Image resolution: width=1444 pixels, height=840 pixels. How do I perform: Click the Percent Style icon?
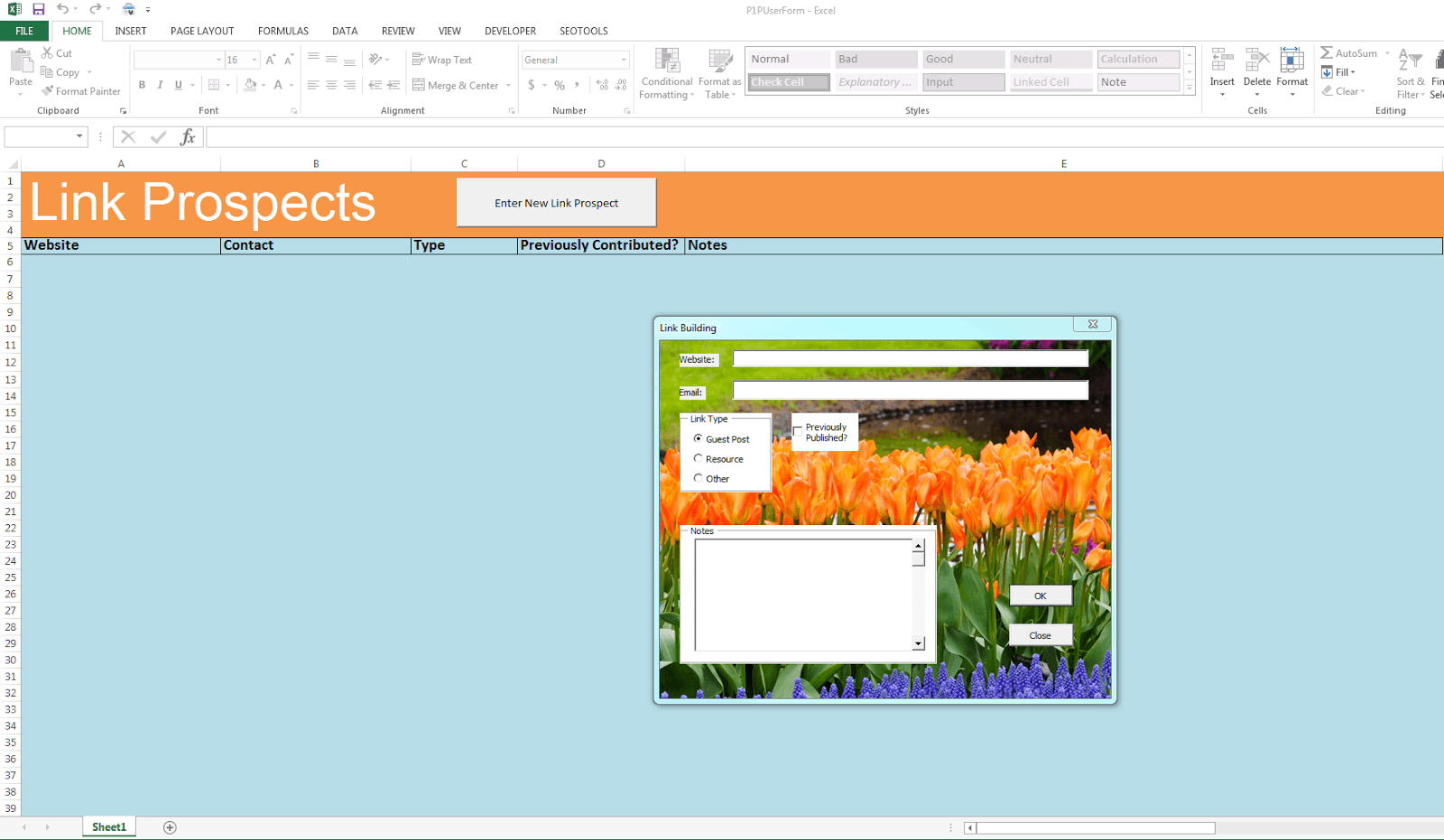pos(559,85)
